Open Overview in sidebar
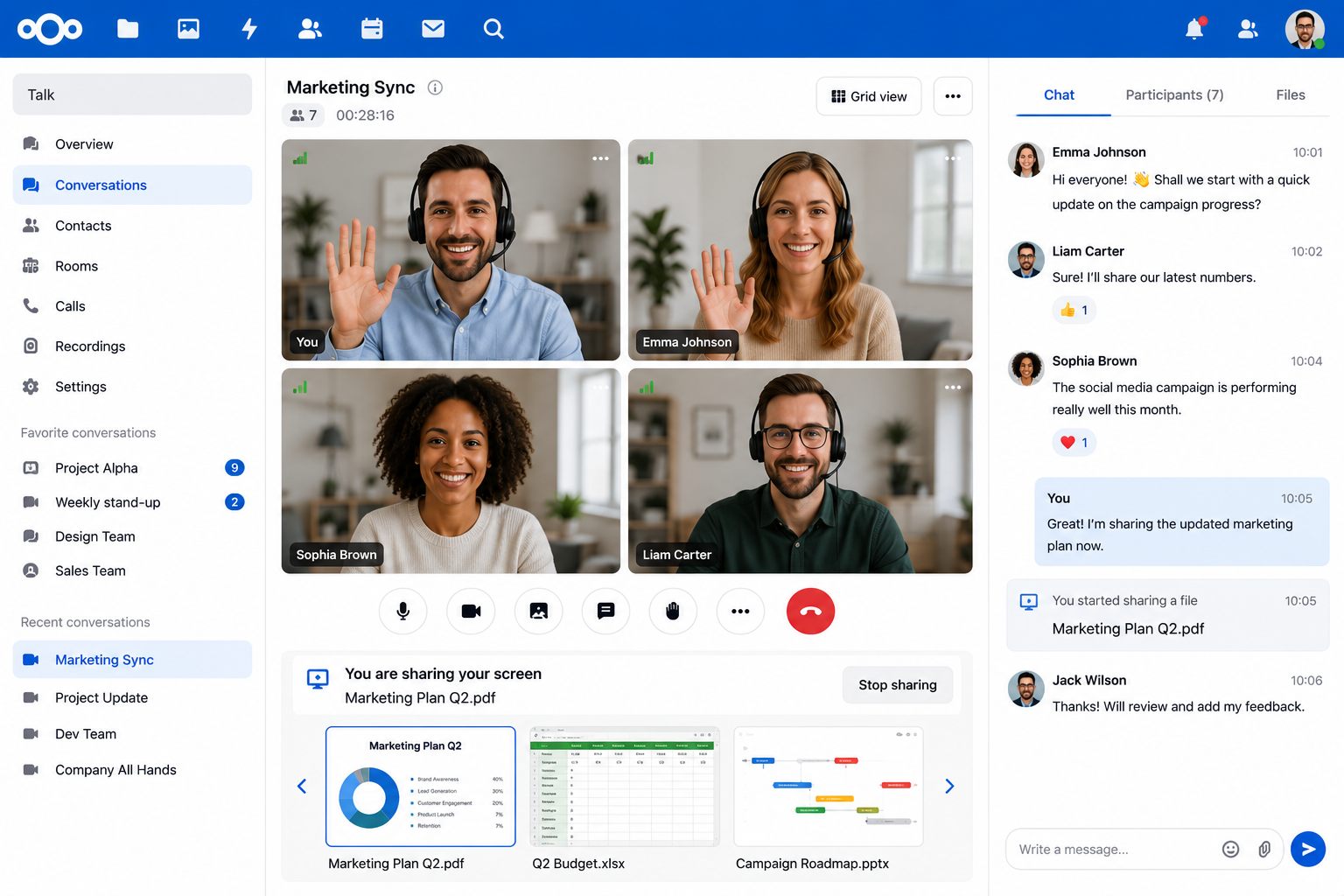 tap(132, 144)
